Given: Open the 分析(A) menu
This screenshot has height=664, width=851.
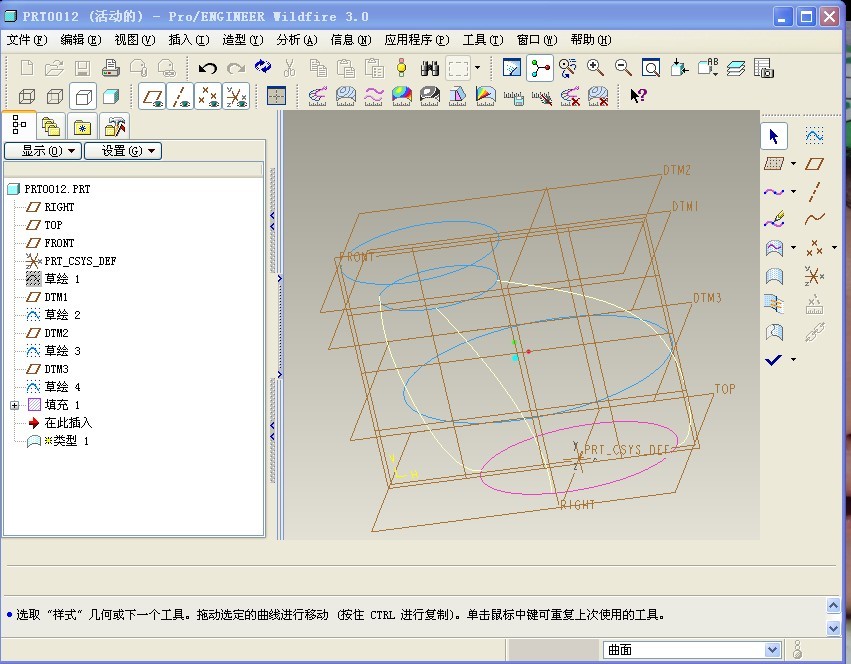Looking at the screenshot, I should click(297, 40).
